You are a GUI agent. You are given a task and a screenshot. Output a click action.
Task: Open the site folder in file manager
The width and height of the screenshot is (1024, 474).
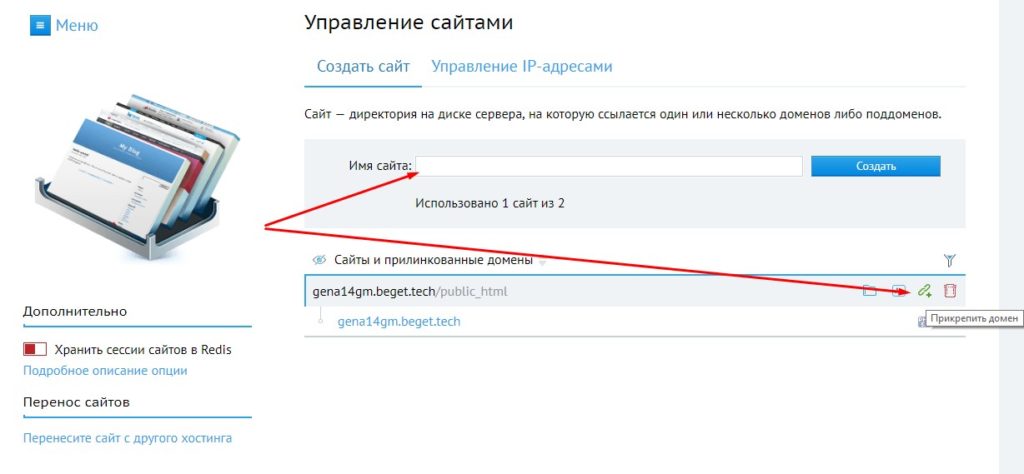870,291
